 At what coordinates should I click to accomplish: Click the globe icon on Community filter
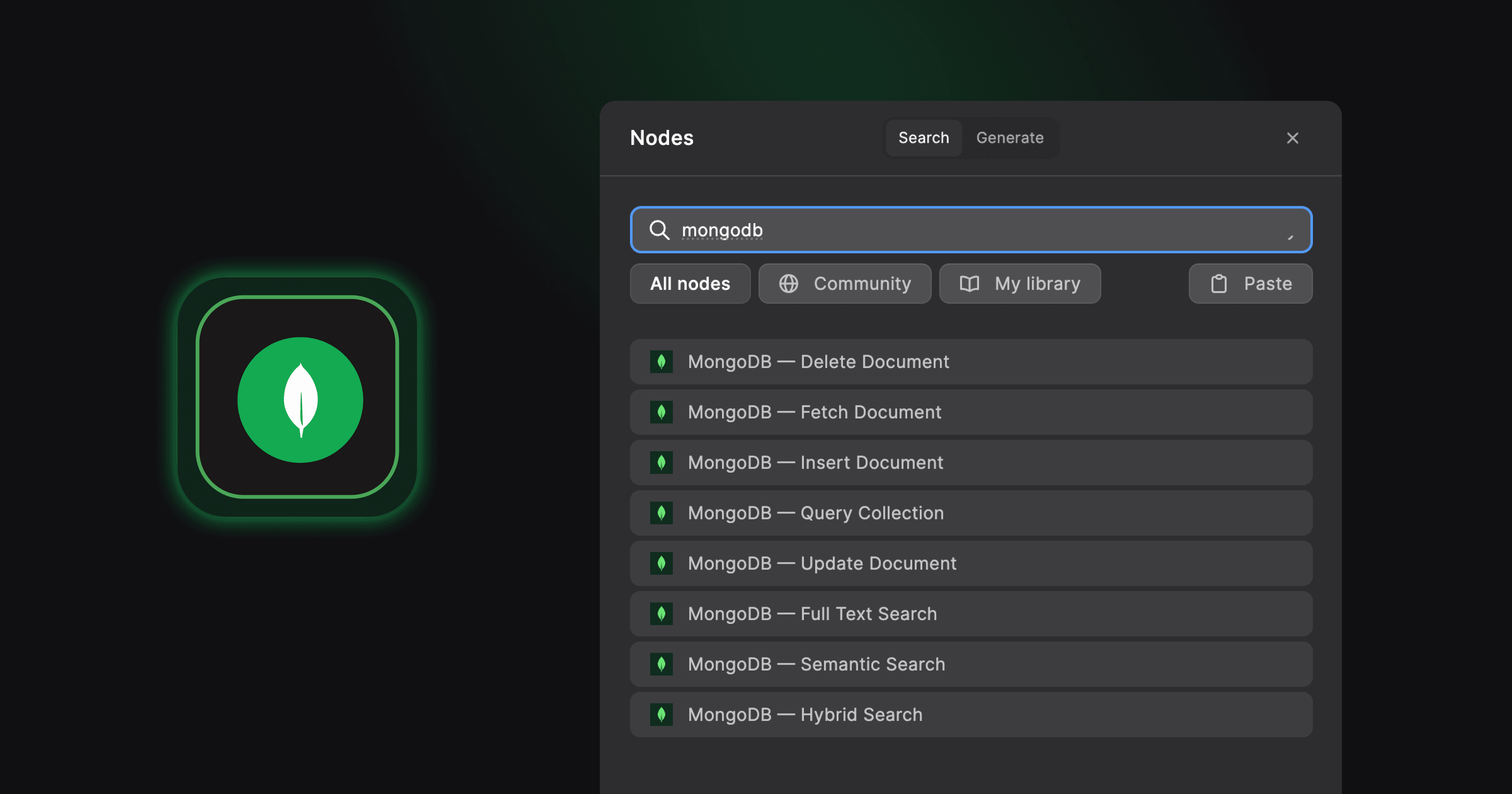point(789,284)
